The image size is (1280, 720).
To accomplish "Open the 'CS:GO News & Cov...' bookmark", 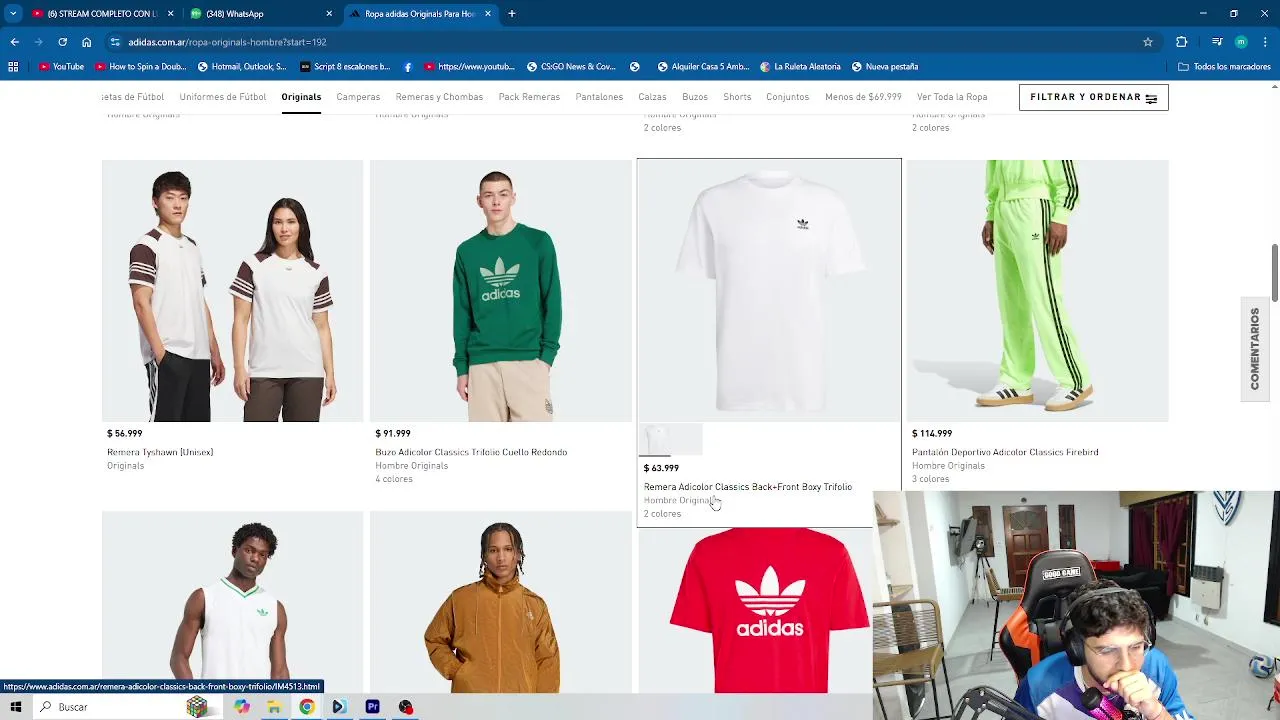I will (x=571, y=67).
